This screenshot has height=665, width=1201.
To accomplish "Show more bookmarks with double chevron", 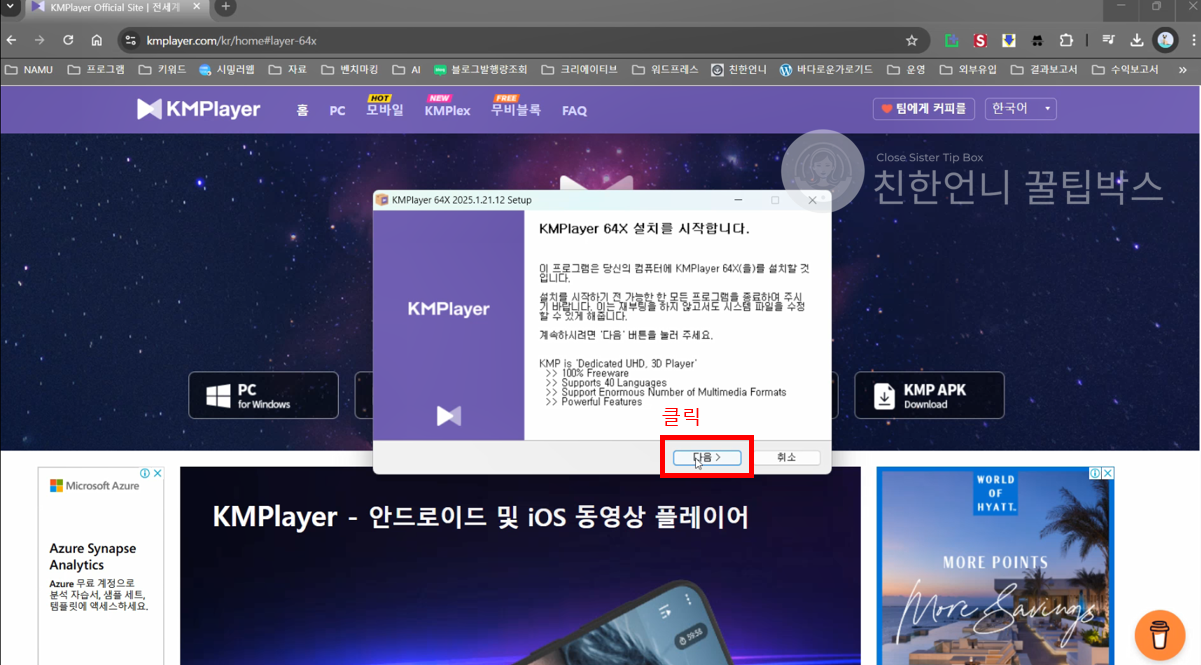I will 1184,70.
